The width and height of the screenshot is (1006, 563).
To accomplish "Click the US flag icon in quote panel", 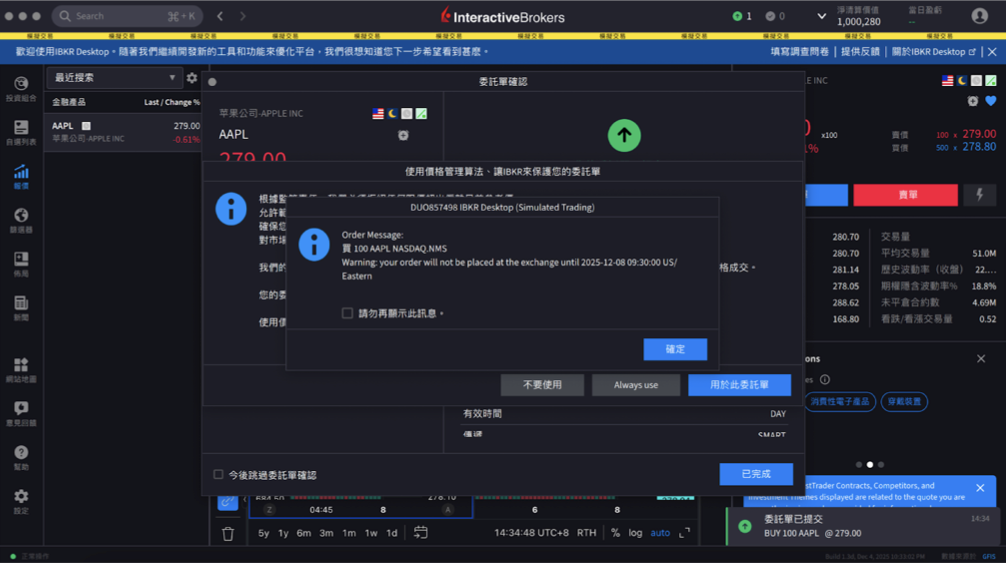I will [947, 81].
